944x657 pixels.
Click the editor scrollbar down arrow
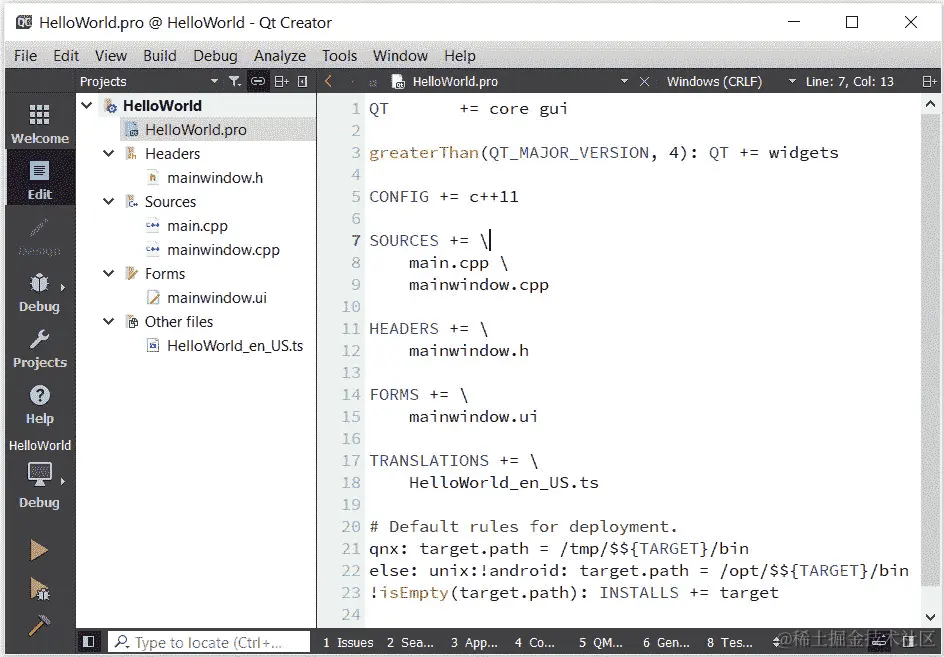[930, 617]
